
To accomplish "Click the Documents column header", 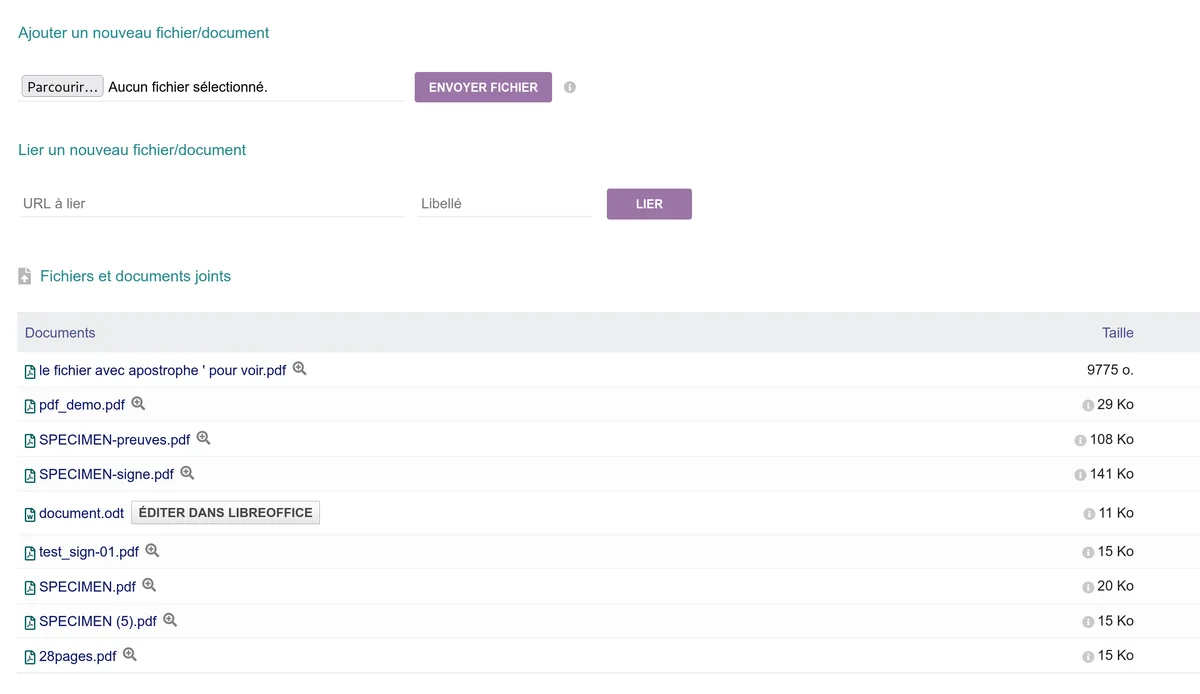I will point(60,333).
